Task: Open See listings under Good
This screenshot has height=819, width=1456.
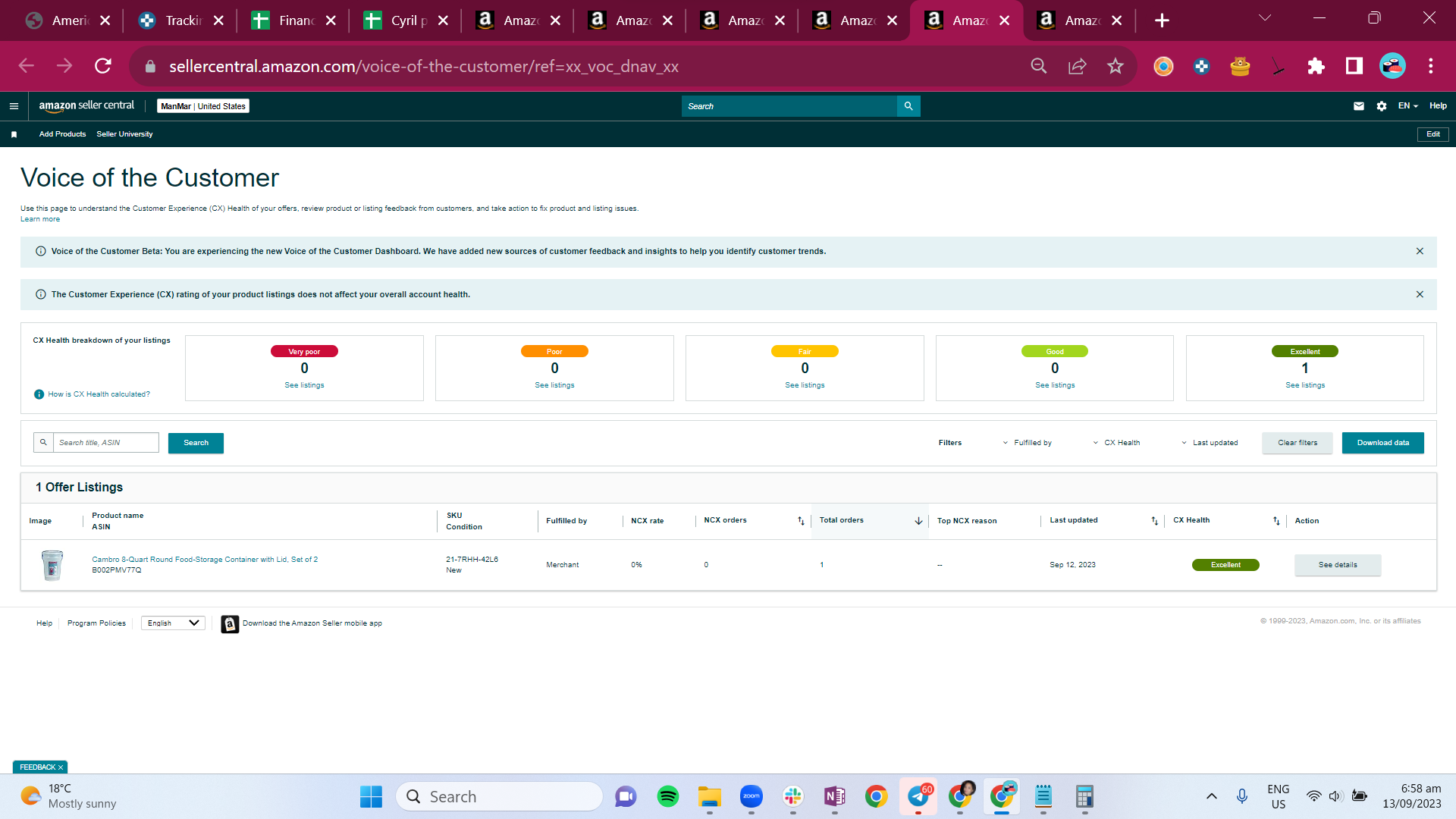Action: 1055,385
